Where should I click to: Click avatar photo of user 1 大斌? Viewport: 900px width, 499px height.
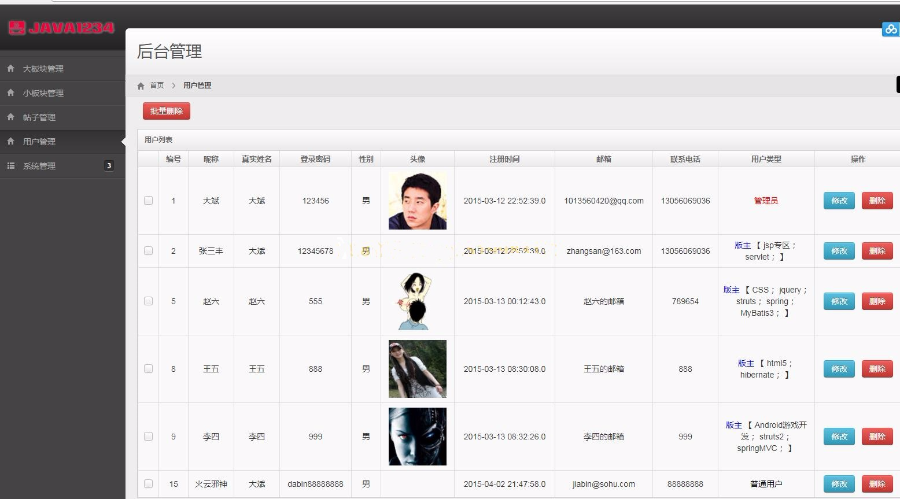click(417, 200)
